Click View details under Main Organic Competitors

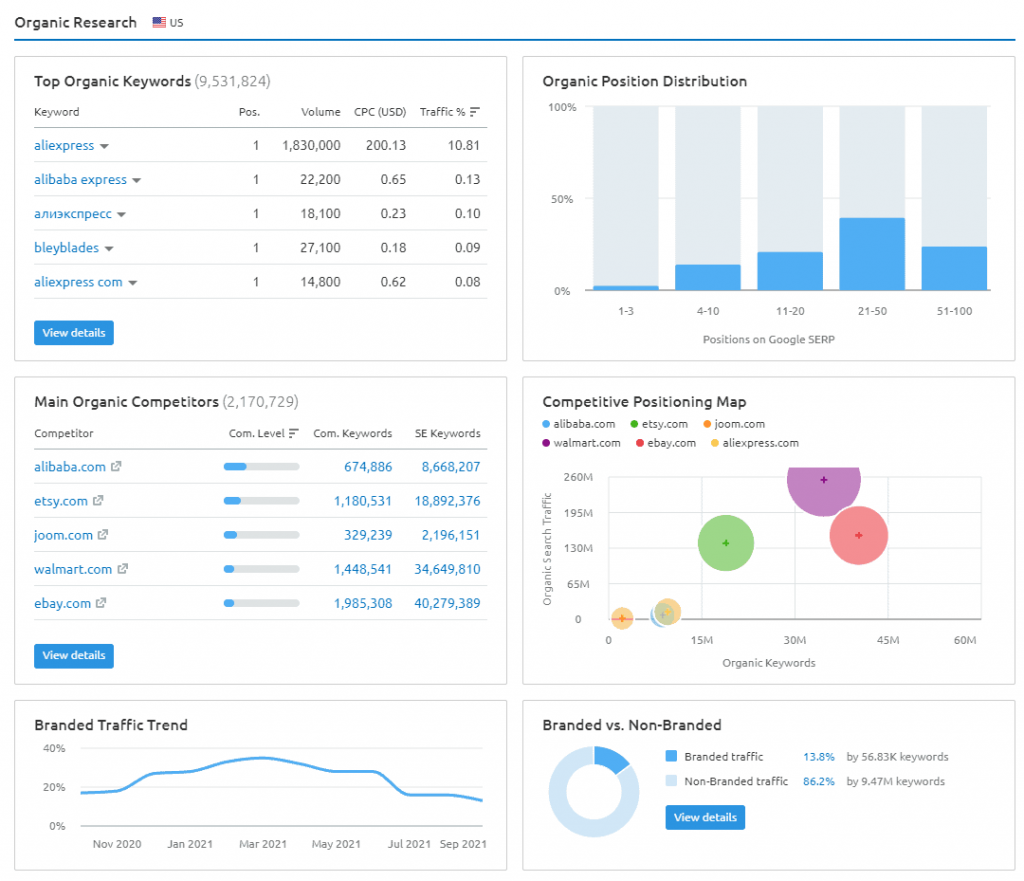pyautogui.click(x=74, y=655)
